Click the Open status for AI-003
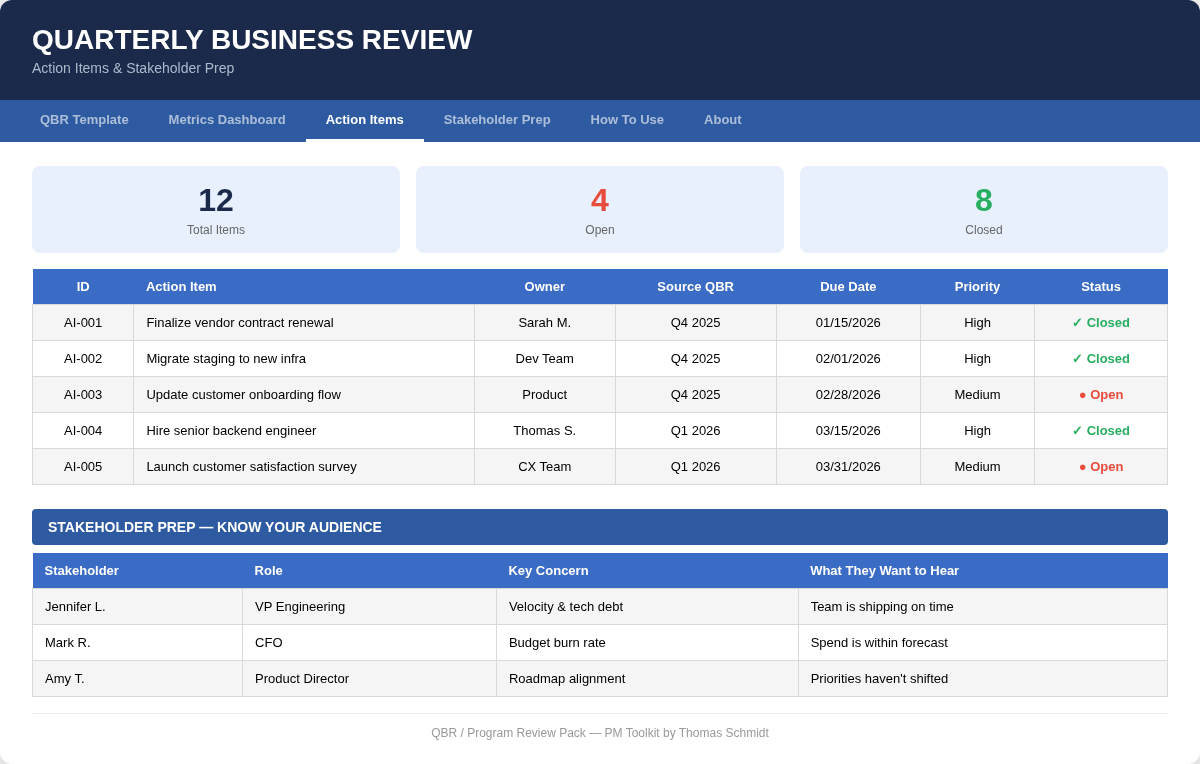The width and height of the screenshot is (1200, 764). [x=1100, y=395]
